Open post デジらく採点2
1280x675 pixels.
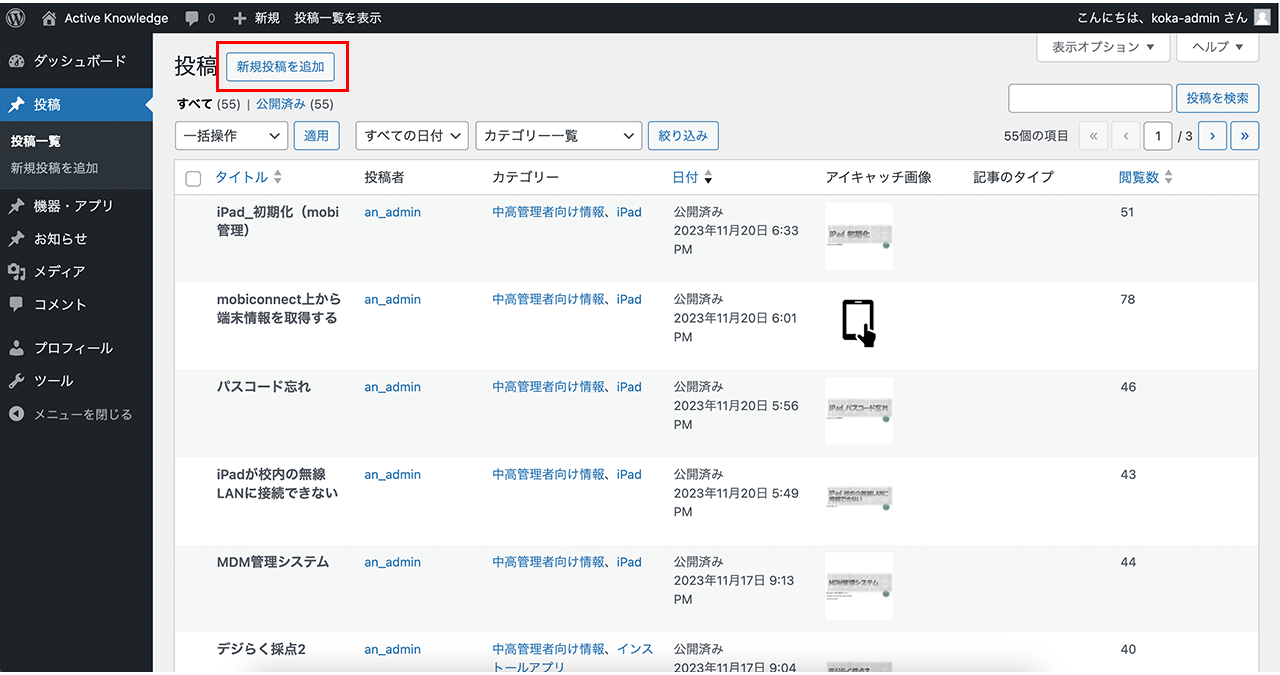[260, 649]
